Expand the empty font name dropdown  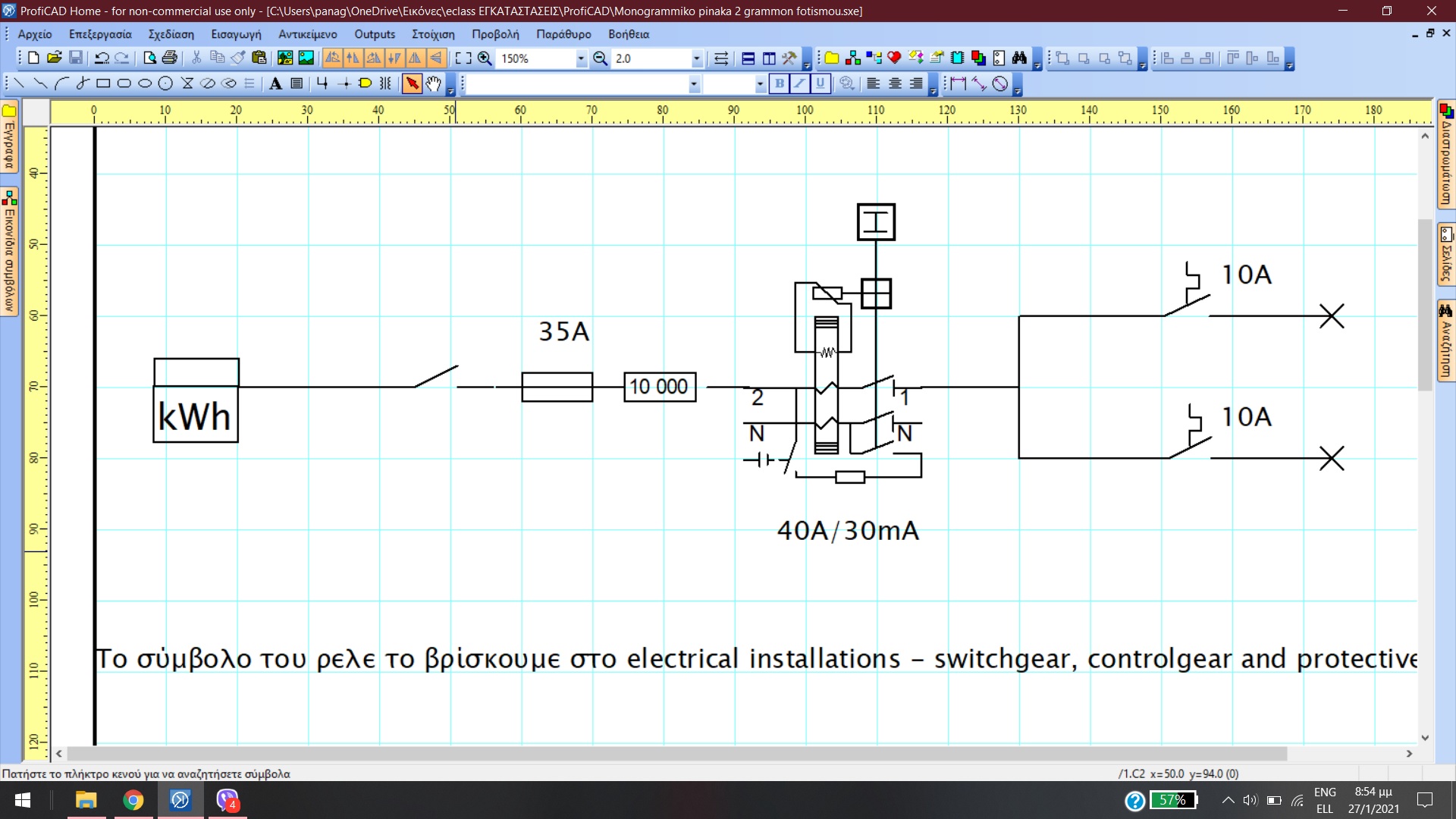[693, 83]
